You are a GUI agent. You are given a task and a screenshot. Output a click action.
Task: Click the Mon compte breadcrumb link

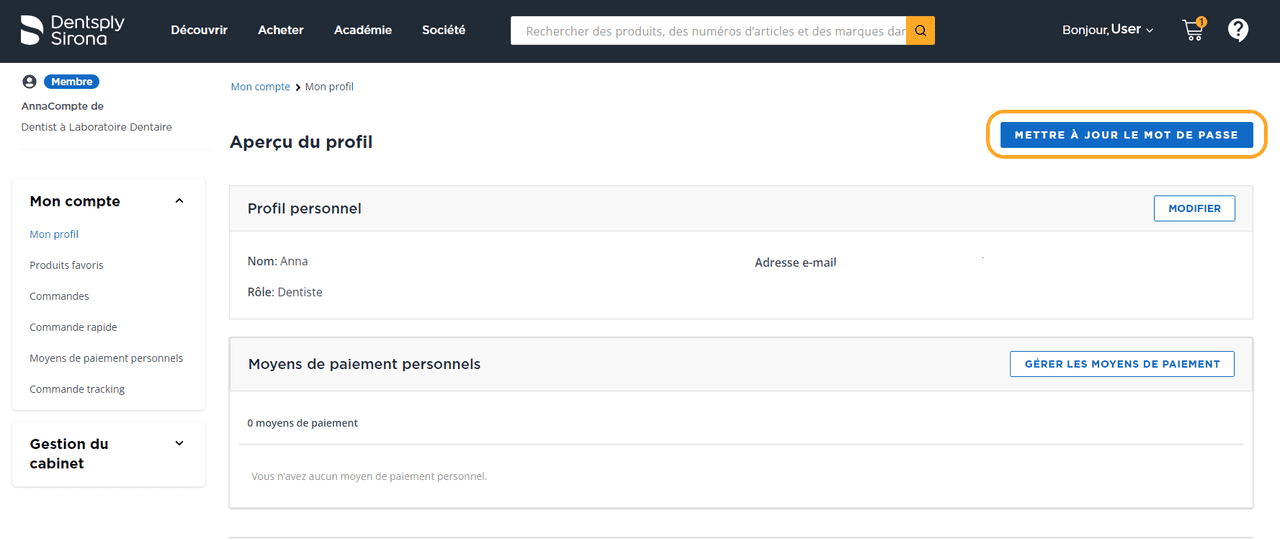260,87
